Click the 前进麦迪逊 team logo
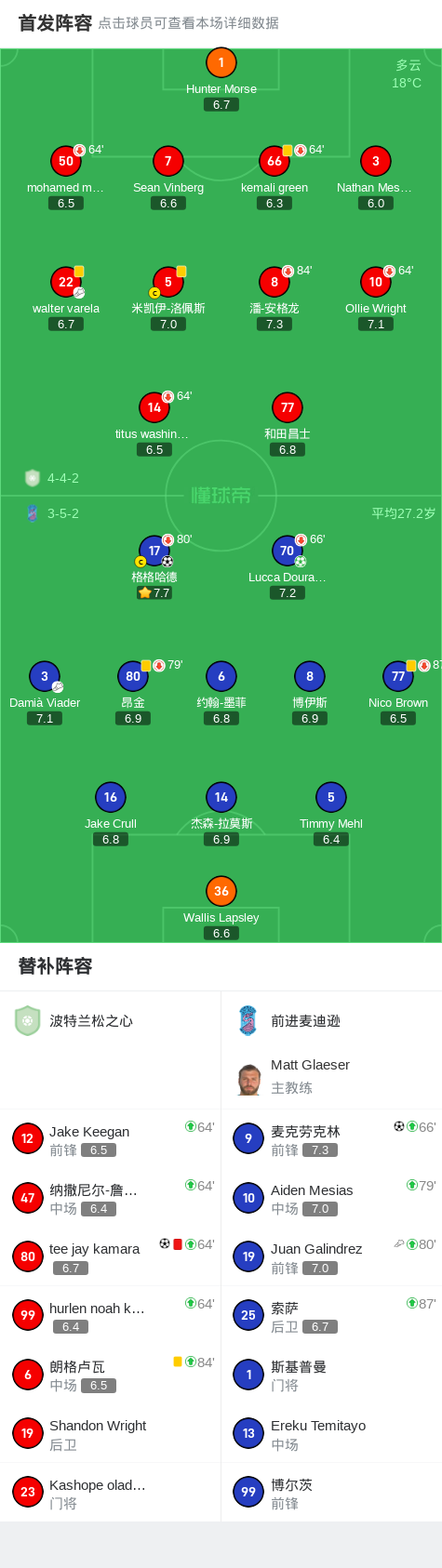The width and height of the screenshot is (442, 1568). pyautogui.click(x=248, y=1020)
